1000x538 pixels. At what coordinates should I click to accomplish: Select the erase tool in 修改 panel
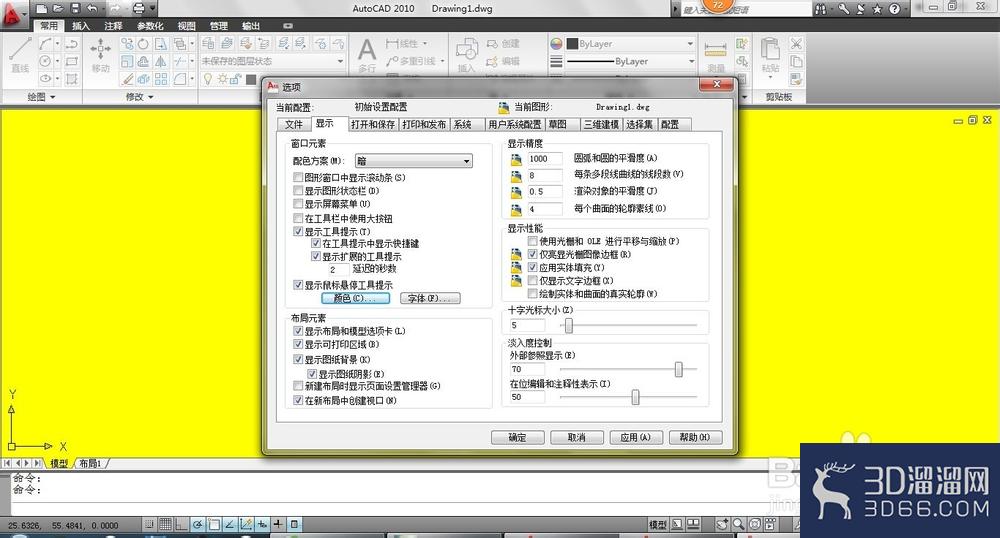(128, 79)
